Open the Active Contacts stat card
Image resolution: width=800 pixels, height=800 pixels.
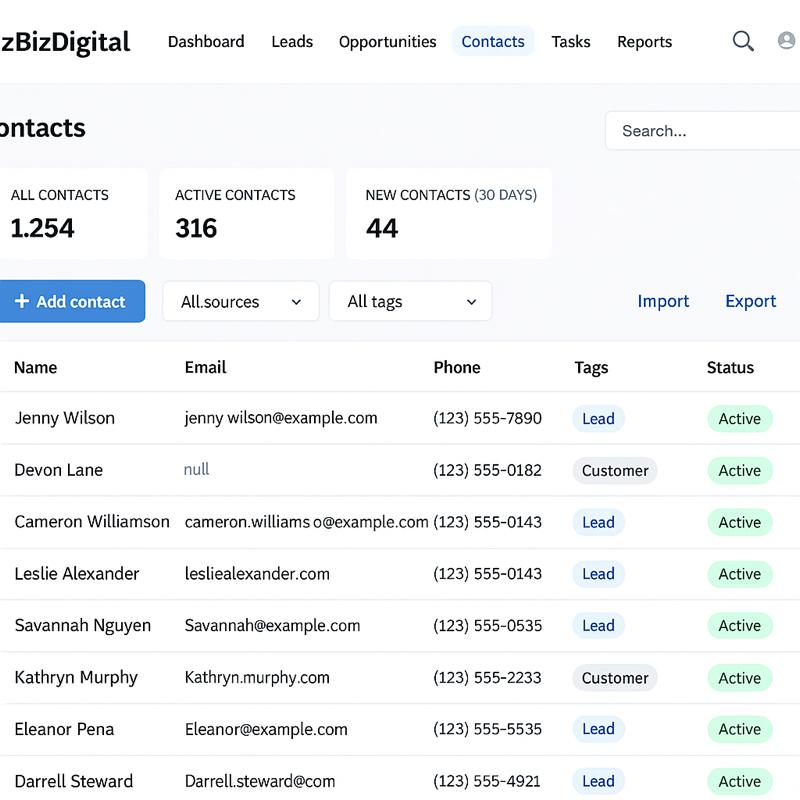click(x=246, y=213)
